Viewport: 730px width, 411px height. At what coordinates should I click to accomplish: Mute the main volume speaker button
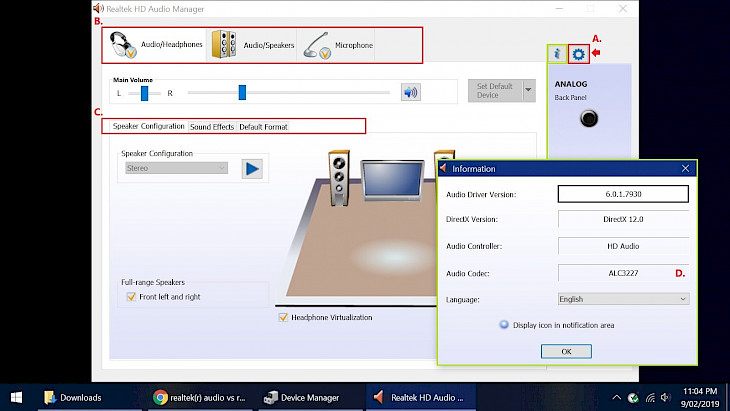pyautogui.click(x=411, y=92)
